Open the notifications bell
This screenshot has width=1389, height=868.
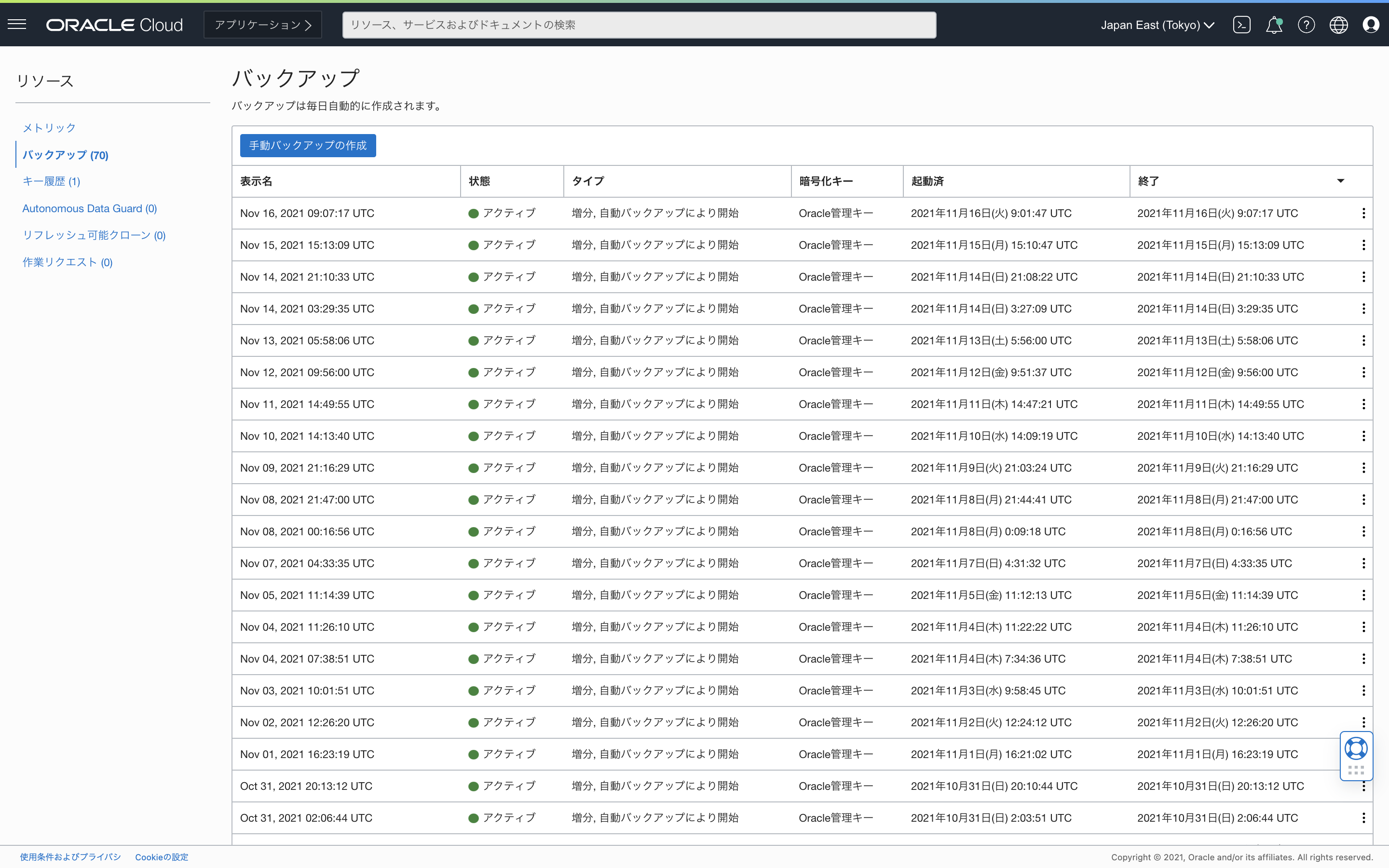coord(1274,25)
